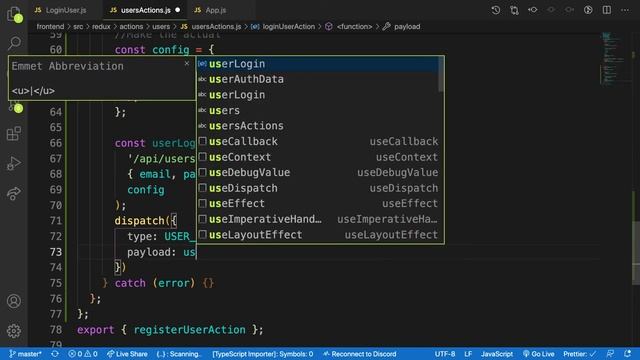Open the timeline history icon in toolbar

click(x=496, y=10)
